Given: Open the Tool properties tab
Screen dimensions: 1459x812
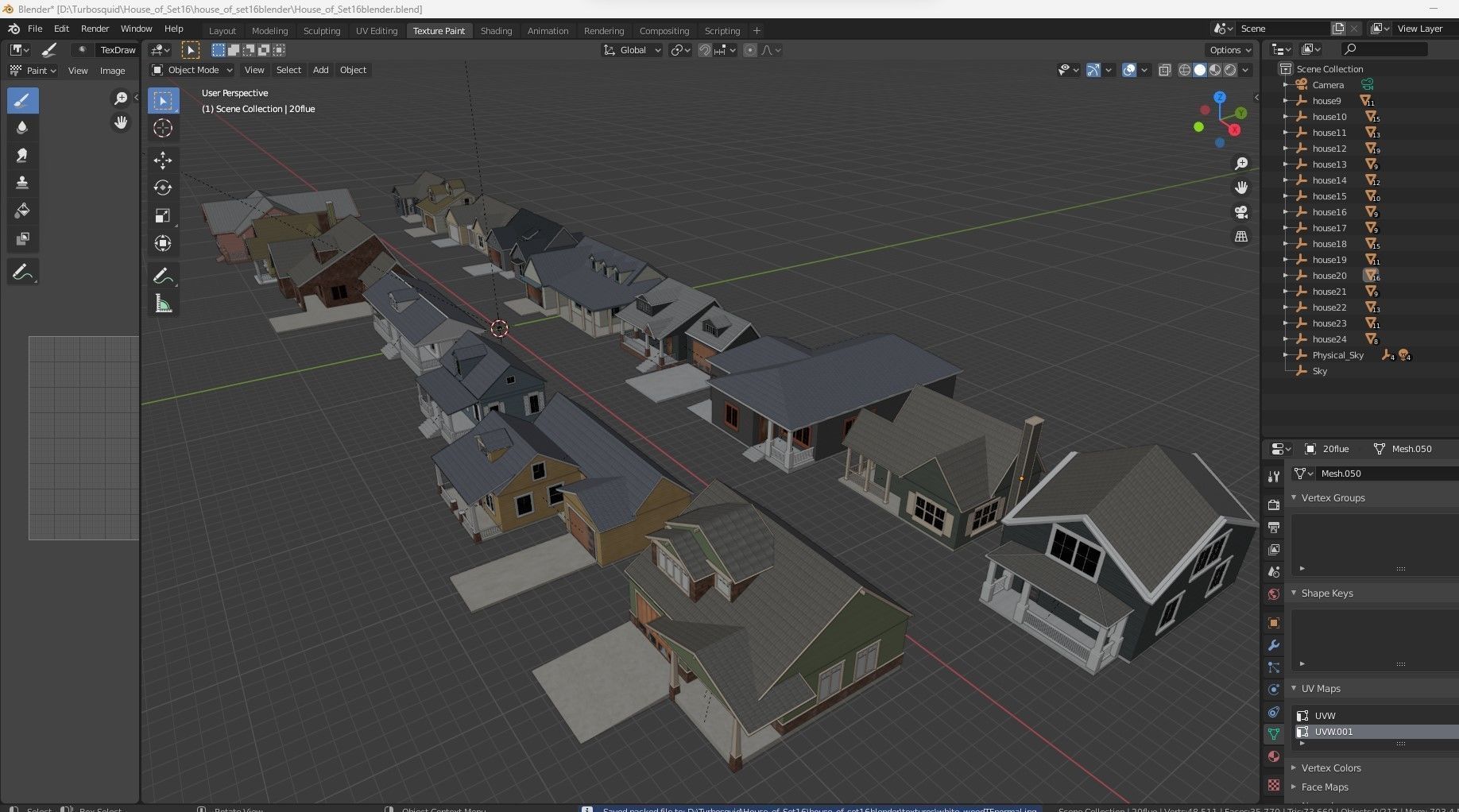Looking at the screenshot, I should pyautogui.click(x=1274, y=476).
